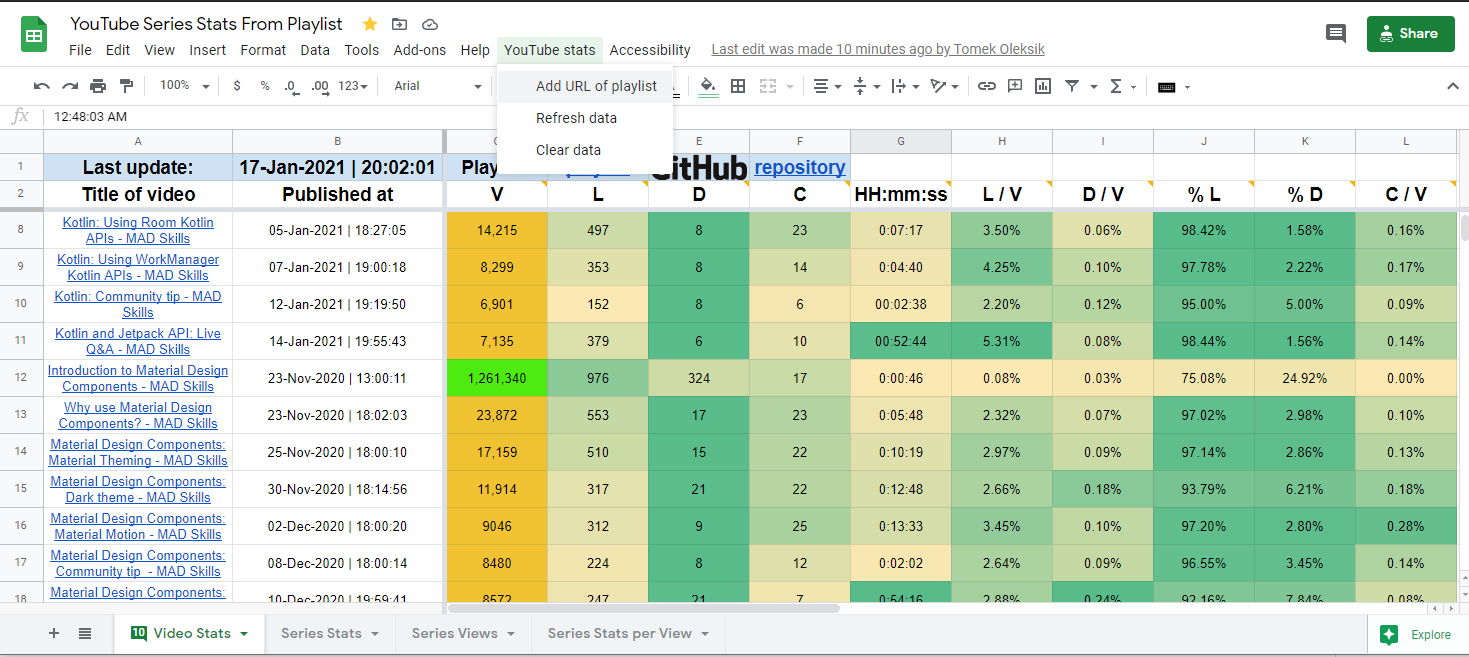Image resolution: width=1469 pixels, height=657 pixels.
Task: Open the Functions sigma icon
Action: (1116, 86)
